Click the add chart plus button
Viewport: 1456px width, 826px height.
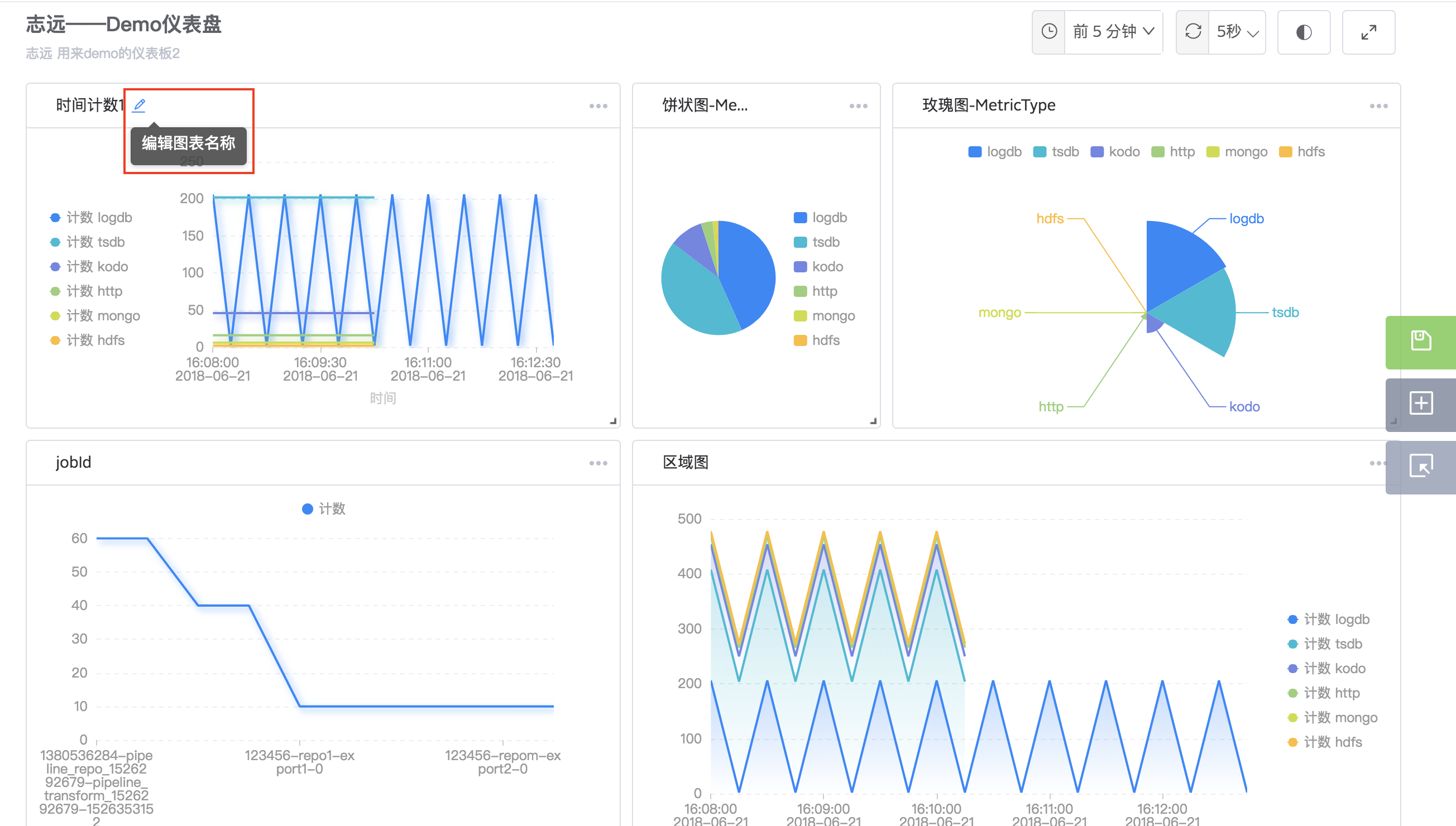[1421, 404]
